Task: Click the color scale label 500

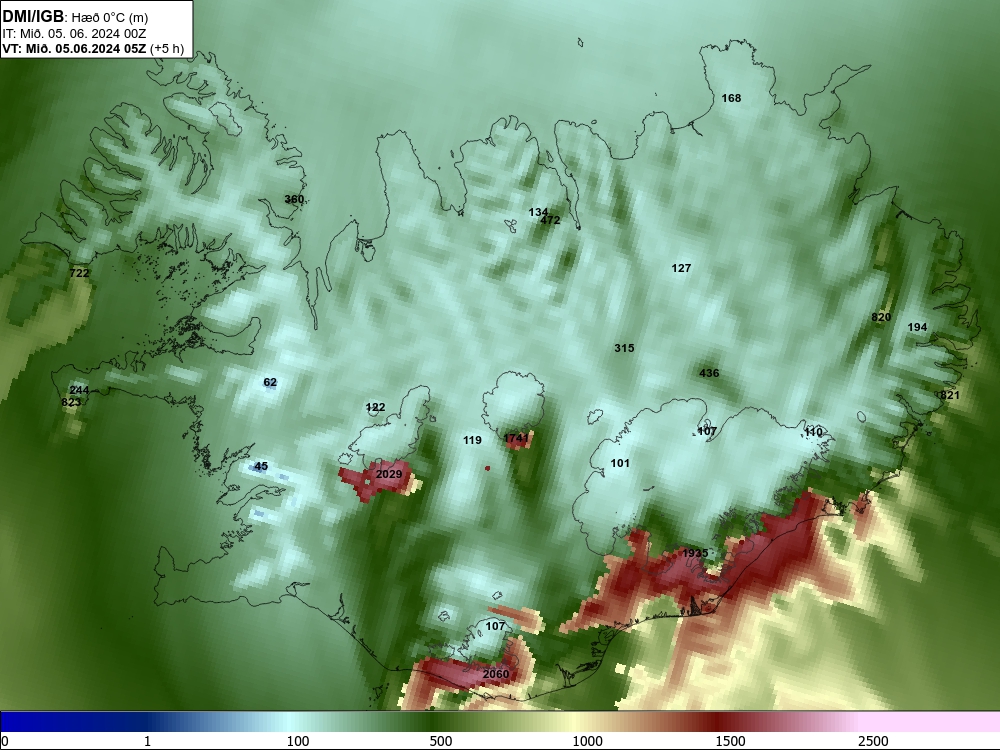Action: 441,741
